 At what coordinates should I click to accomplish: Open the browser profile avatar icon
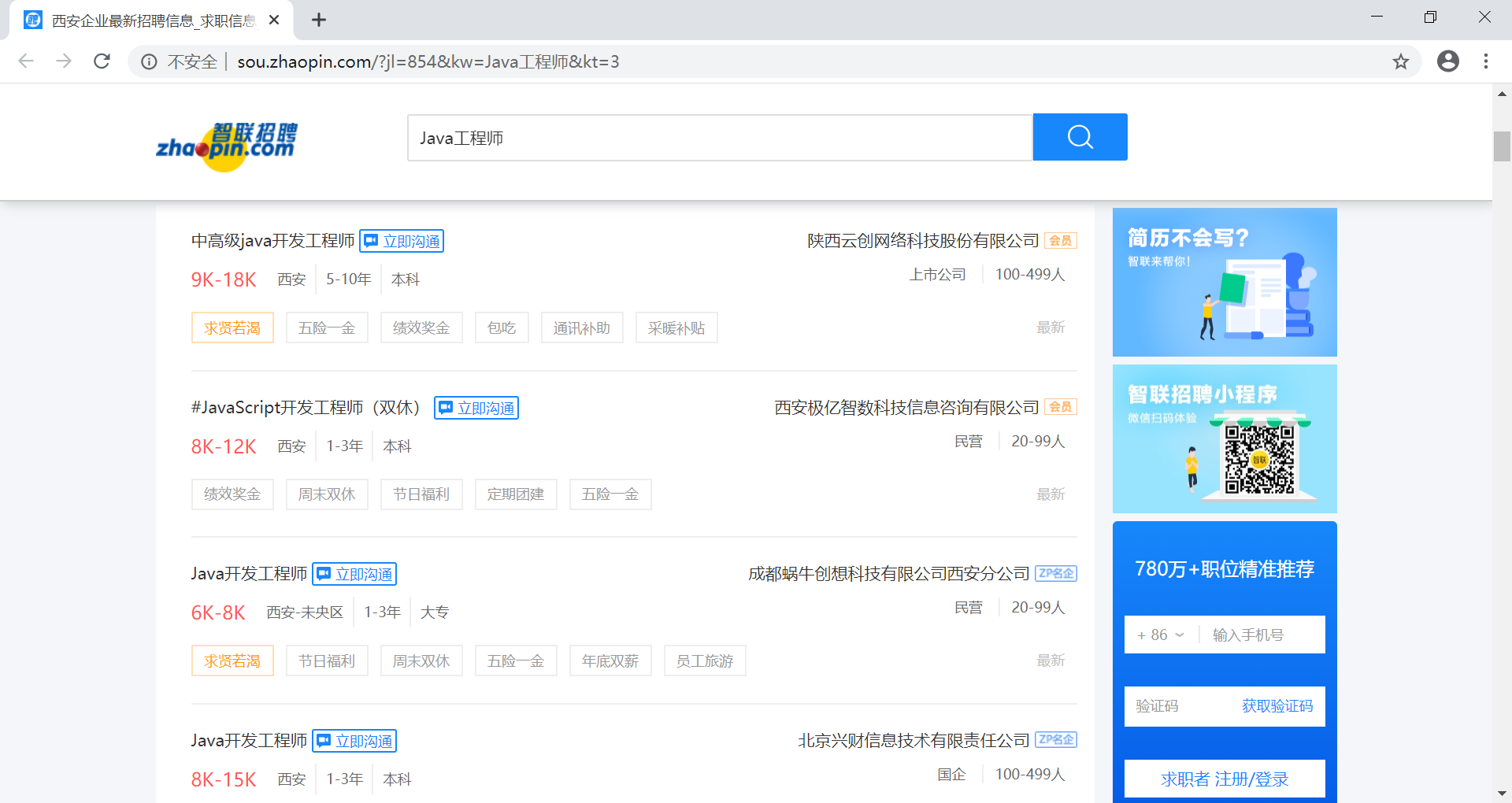(1447, 61)
